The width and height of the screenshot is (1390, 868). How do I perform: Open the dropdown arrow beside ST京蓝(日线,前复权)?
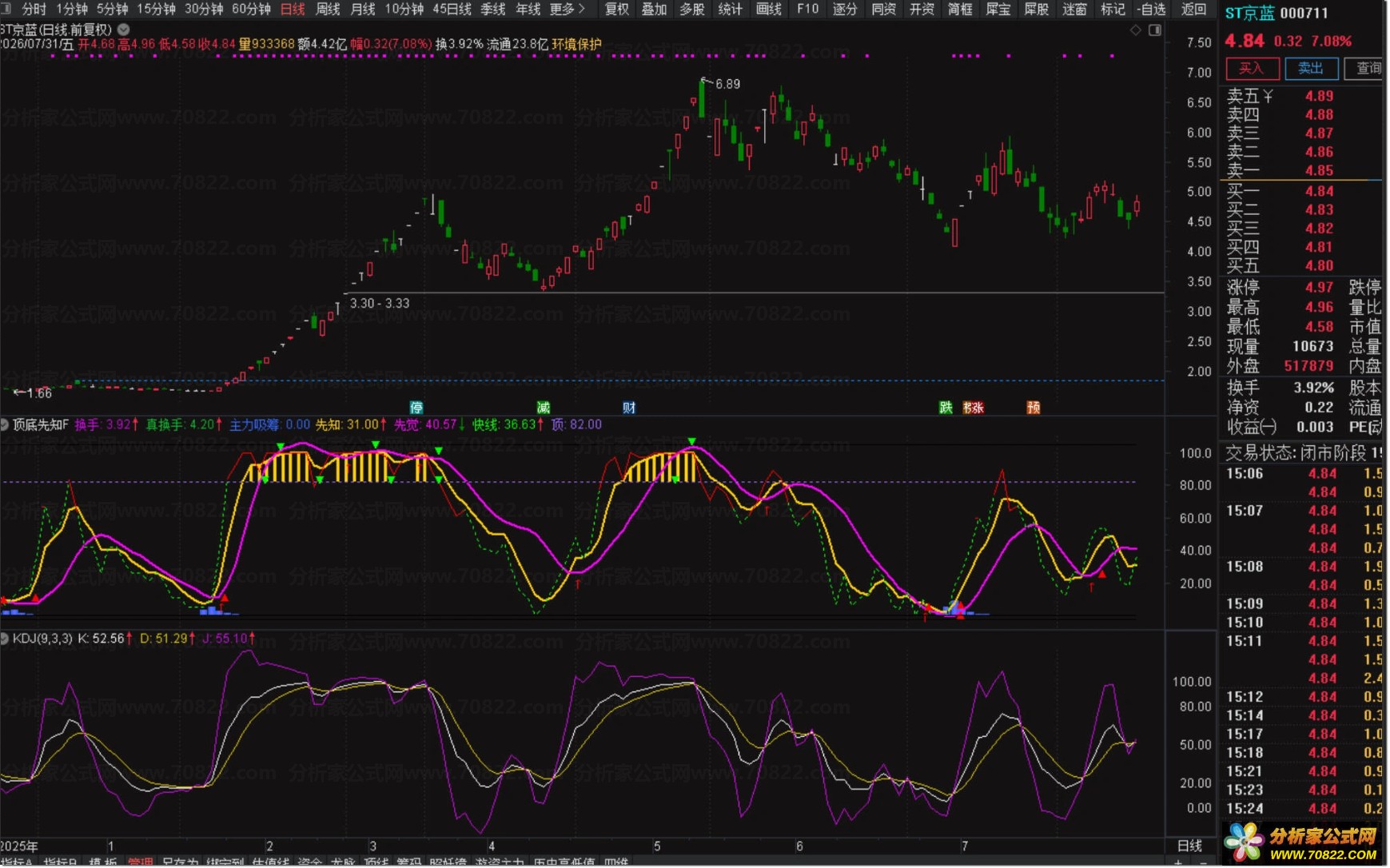(x=124, y=30)
